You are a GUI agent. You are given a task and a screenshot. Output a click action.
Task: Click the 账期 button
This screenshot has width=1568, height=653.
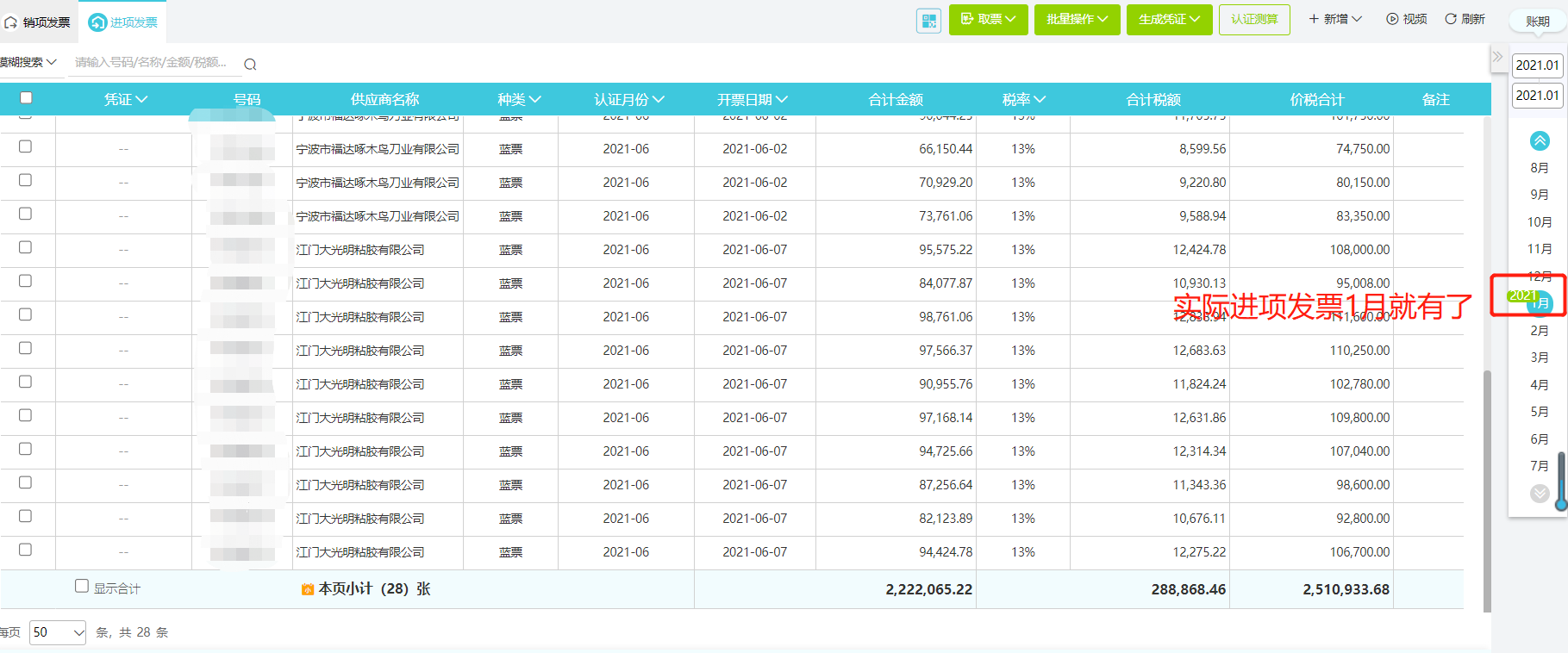1538,22
